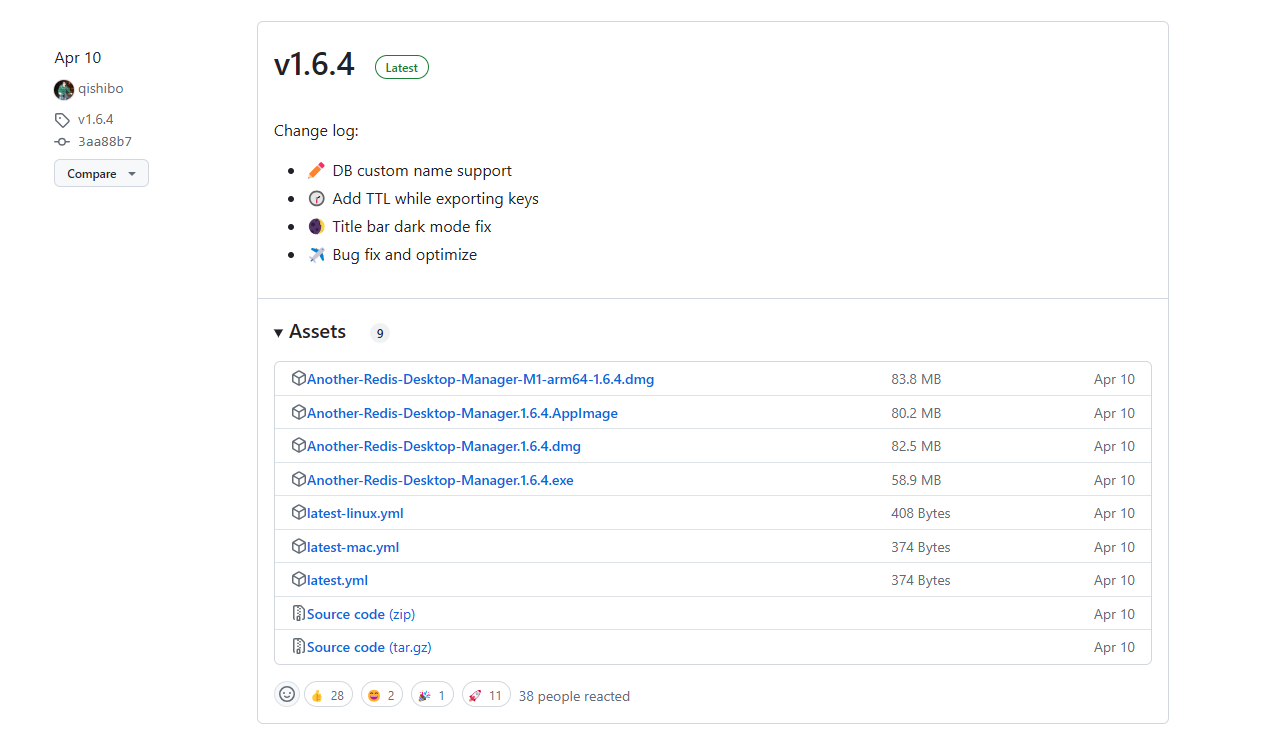Screen dimensions: 1280x729
Task: Collapse the Assets section
Action: pyautogui.click(x=310, y=332)
